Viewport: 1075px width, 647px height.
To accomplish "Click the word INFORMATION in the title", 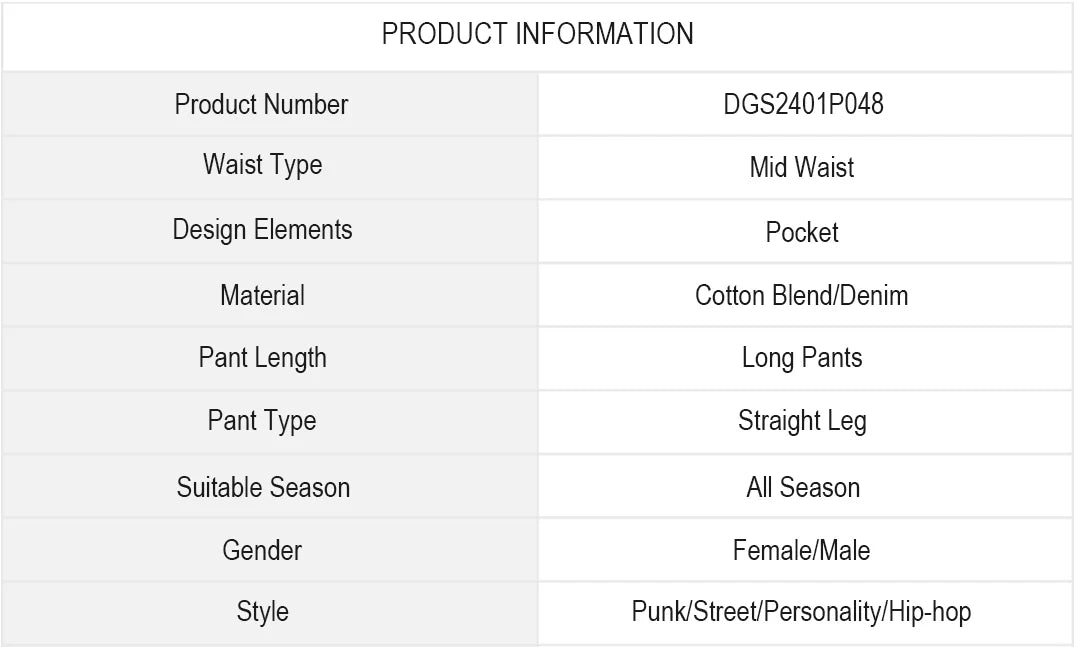I will (604, 34).
